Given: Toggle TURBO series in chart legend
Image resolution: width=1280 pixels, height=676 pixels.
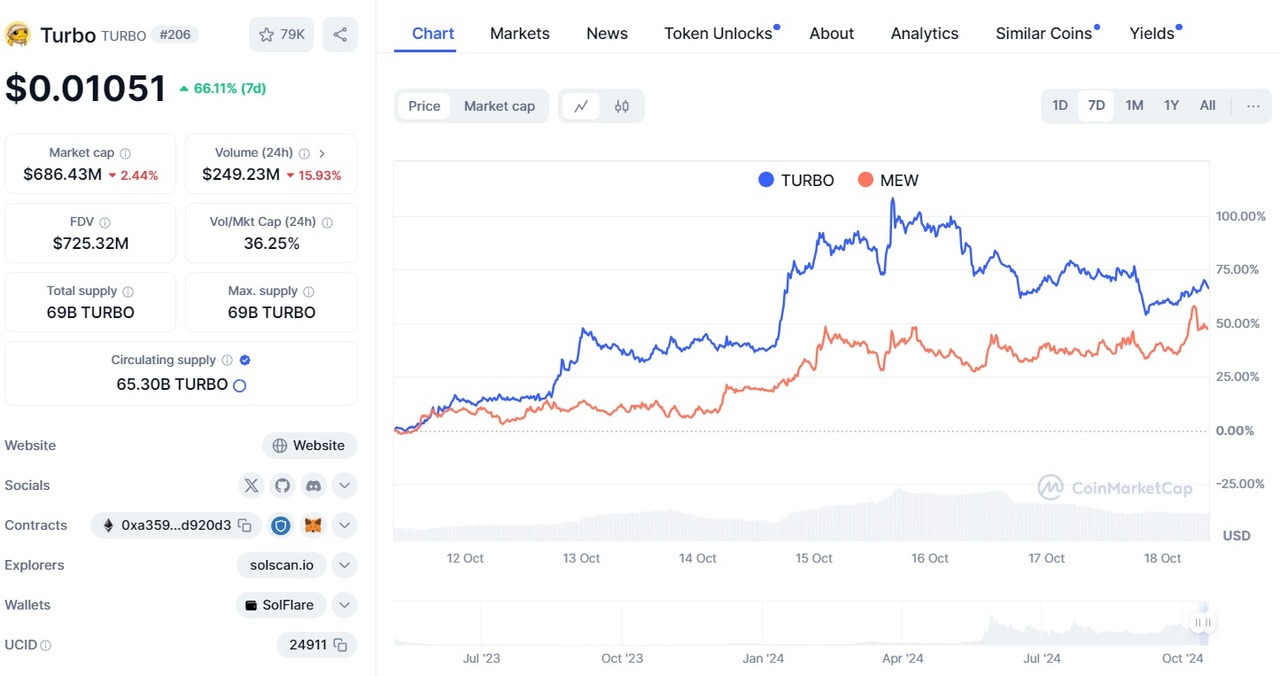Looking at the screenshot, I should pyautogui.click(x=796, y=181).
